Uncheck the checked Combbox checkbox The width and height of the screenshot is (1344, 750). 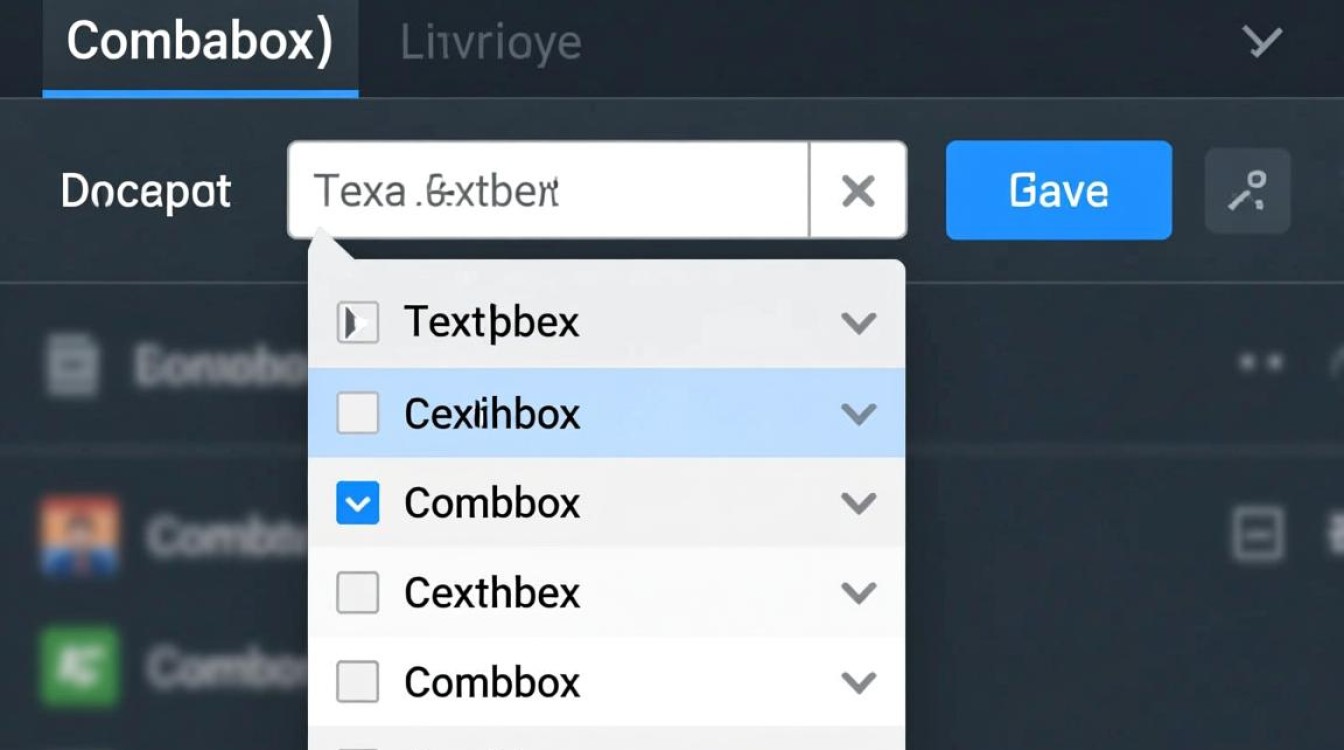point(357,503)
